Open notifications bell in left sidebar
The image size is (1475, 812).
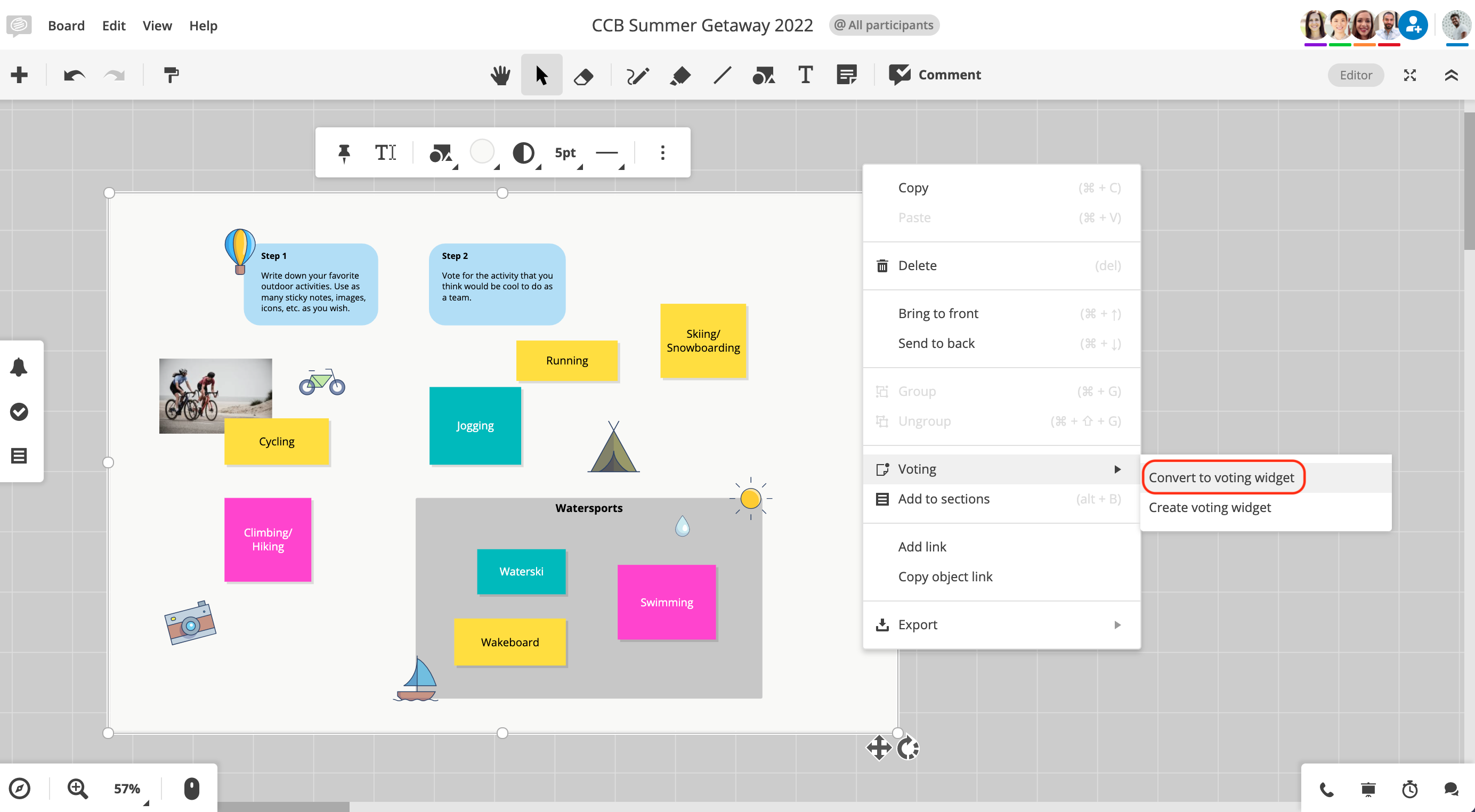[19, 367]
